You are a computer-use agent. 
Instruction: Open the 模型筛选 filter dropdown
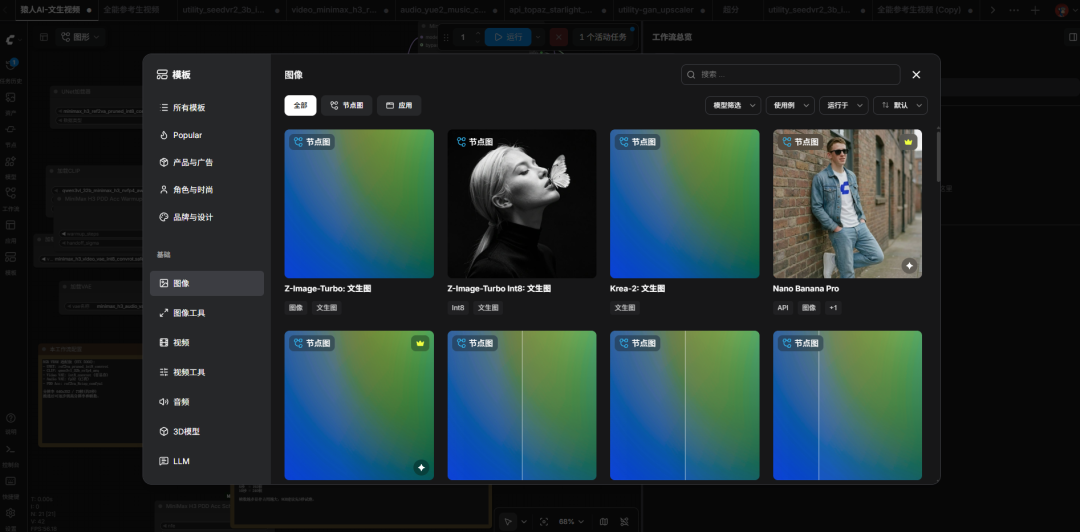[x=733, y=105]
